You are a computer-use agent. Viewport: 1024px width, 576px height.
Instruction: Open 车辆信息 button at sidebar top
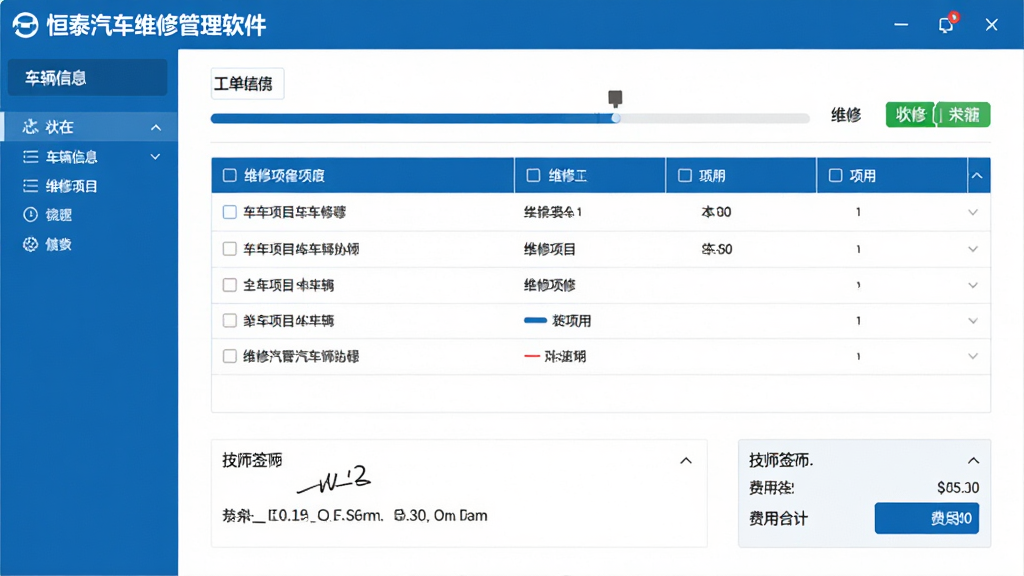pyautogui.click(x=88, y=78)
